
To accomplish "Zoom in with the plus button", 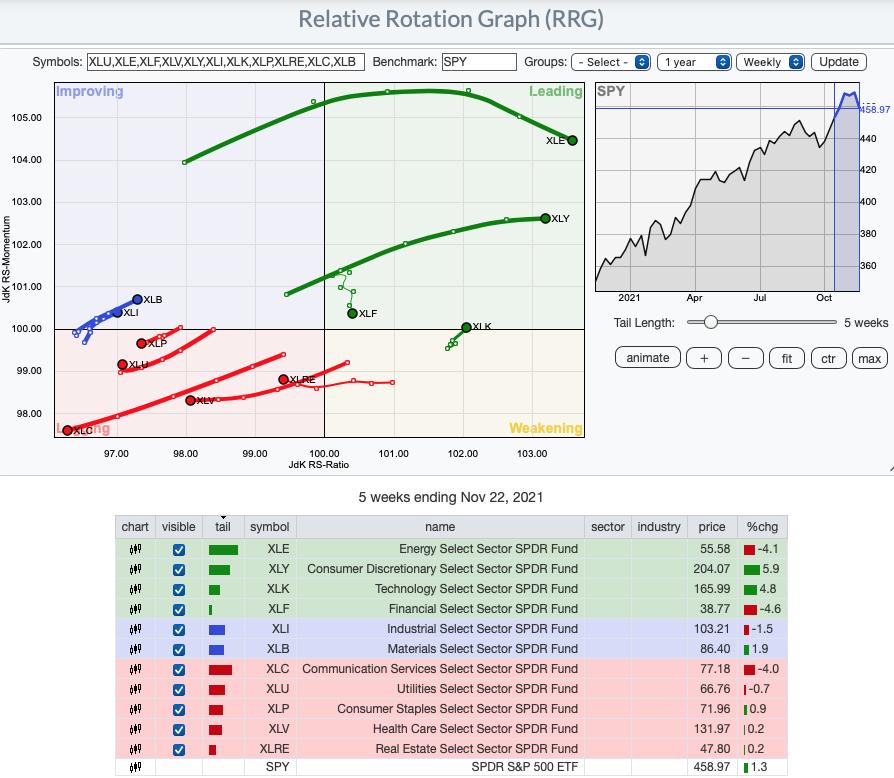I will pyautogui.click(x=704, y=359).
